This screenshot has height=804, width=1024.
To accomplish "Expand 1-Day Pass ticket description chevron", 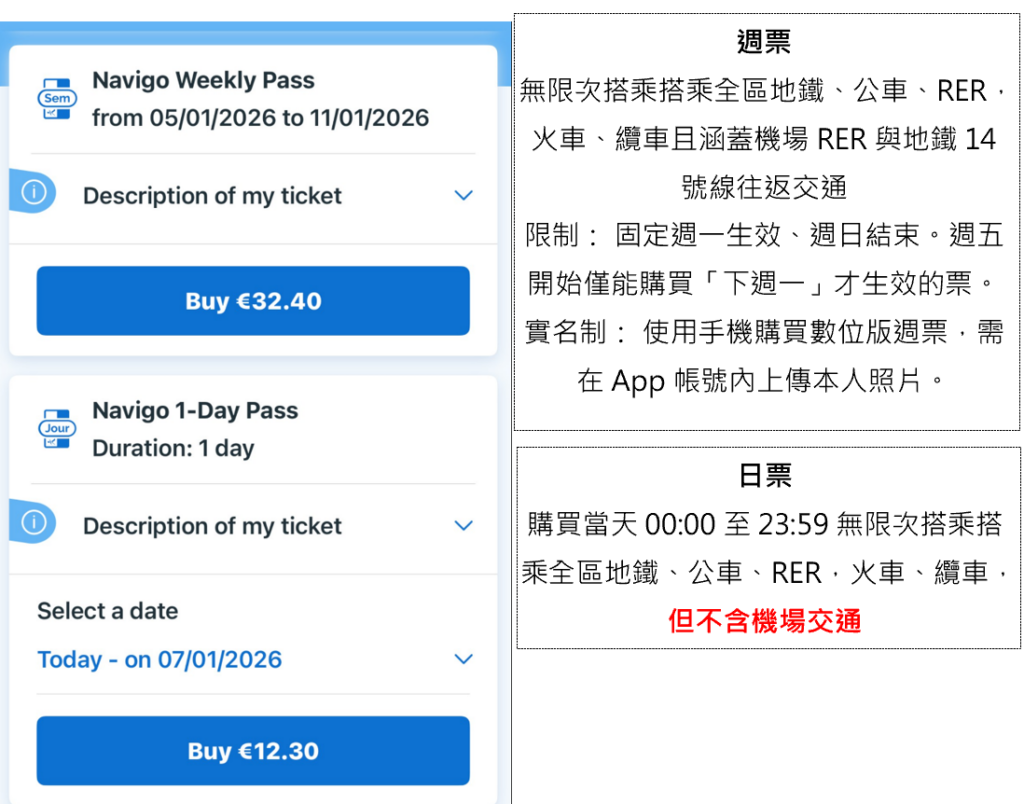I will (463, 526).
